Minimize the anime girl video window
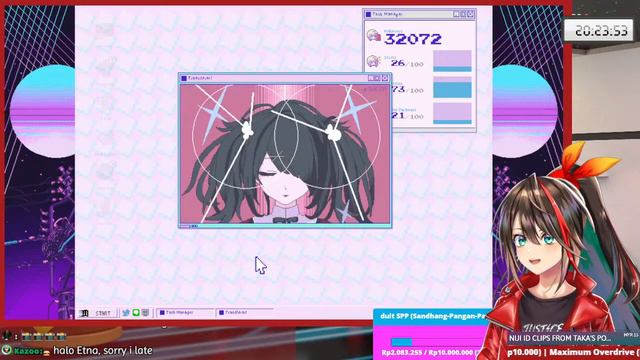Screen dimensions: 640x360 [x=371, y=78]
